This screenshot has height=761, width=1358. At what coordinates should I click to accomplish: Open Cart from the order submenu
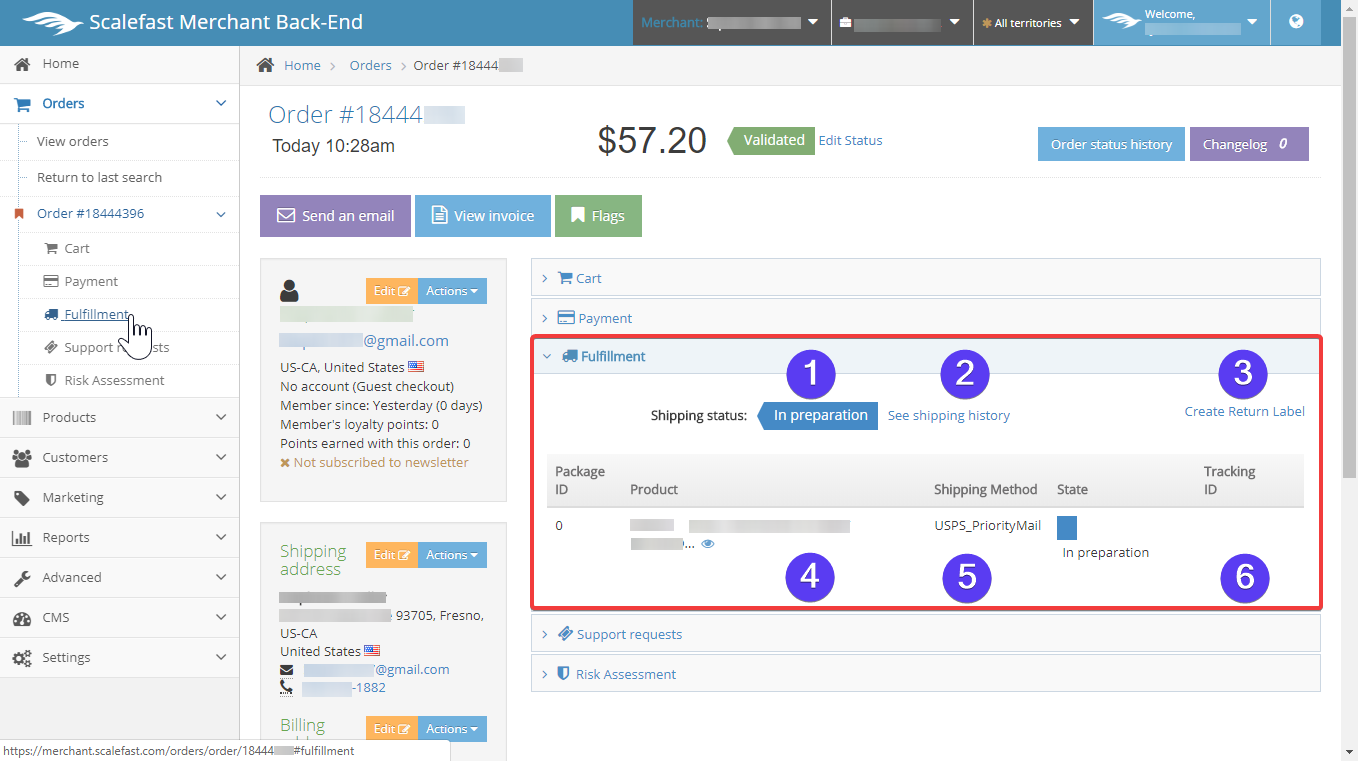pyautogui.click(x=76, y=248)
